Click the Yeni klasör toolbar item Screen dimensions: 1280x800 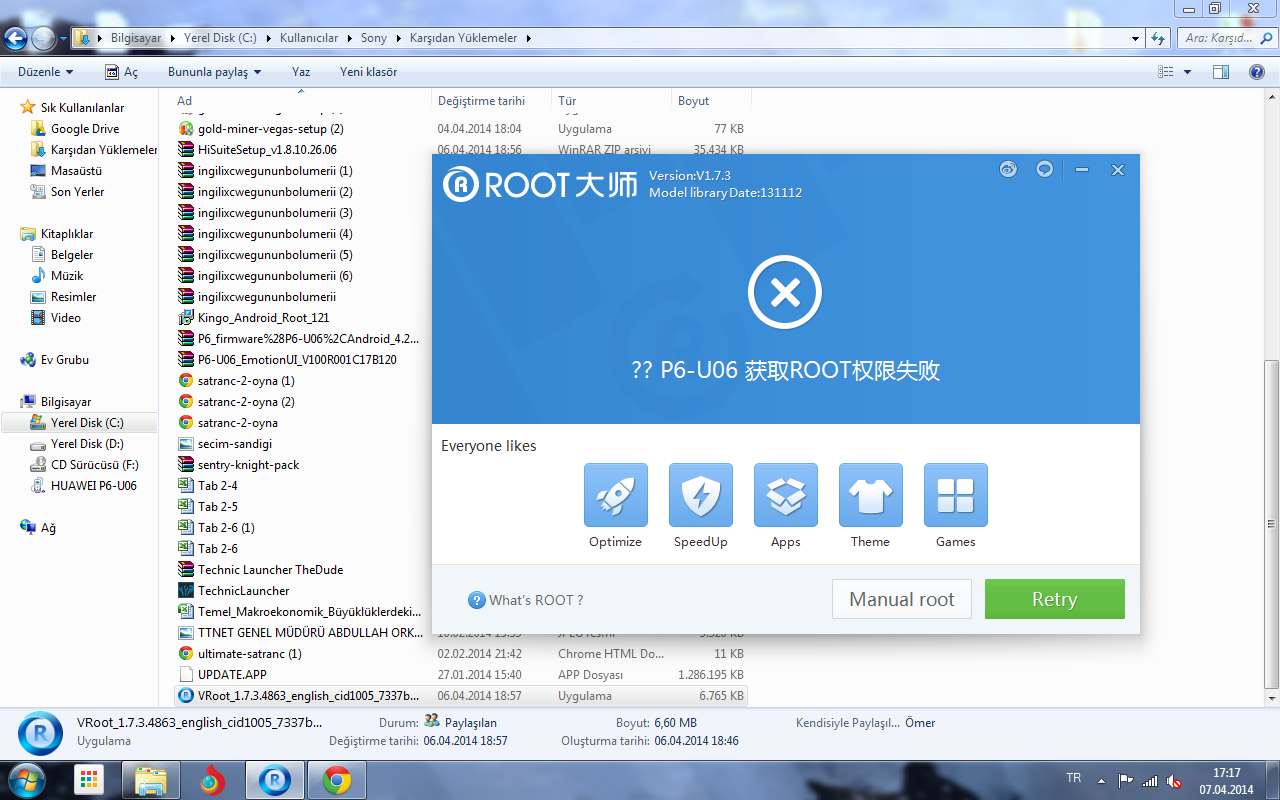368,72
